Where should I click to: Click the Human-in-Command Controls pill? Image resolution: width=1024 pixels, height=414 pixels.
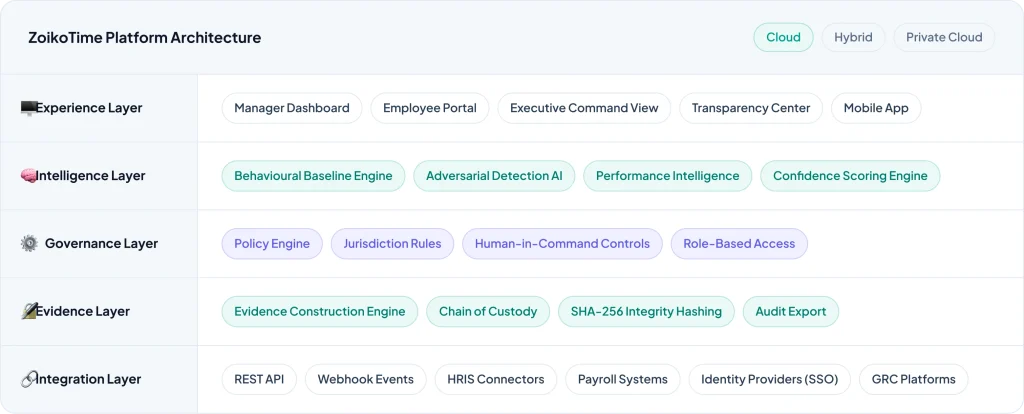562,243
